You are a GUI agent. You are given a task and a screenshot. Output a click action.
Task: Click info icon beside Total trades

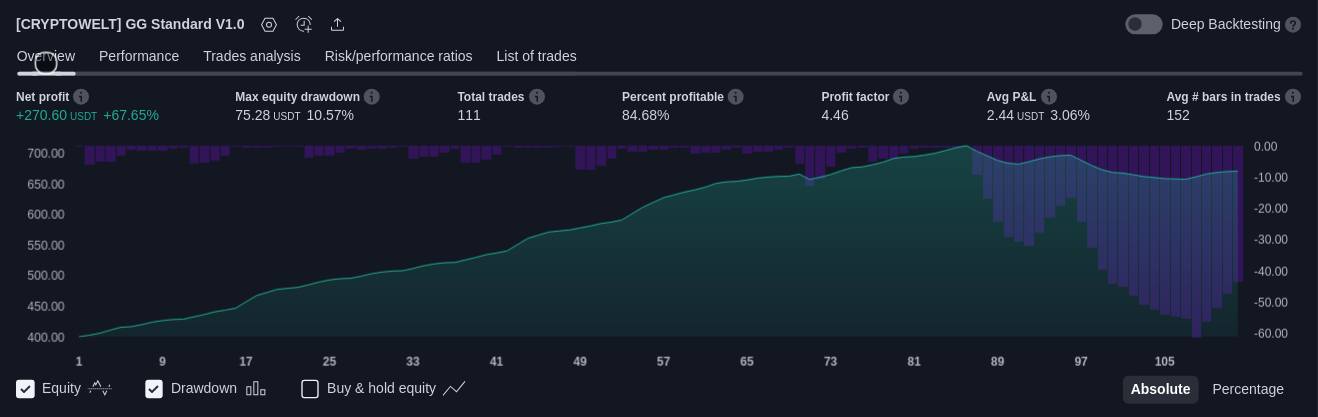pos(537,97)
